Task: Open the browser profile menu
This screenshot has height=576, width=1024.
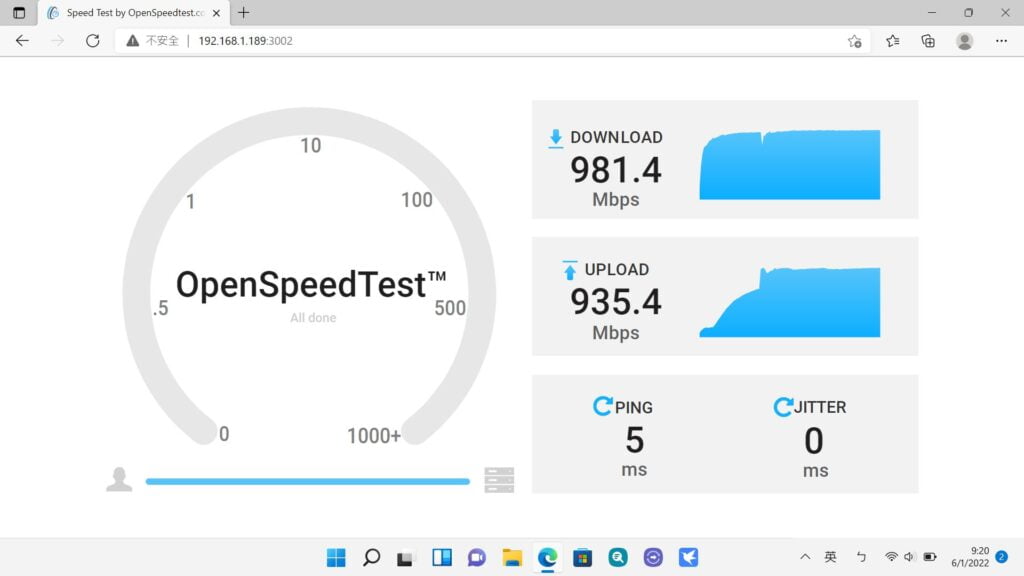Action: click(965, 41)
